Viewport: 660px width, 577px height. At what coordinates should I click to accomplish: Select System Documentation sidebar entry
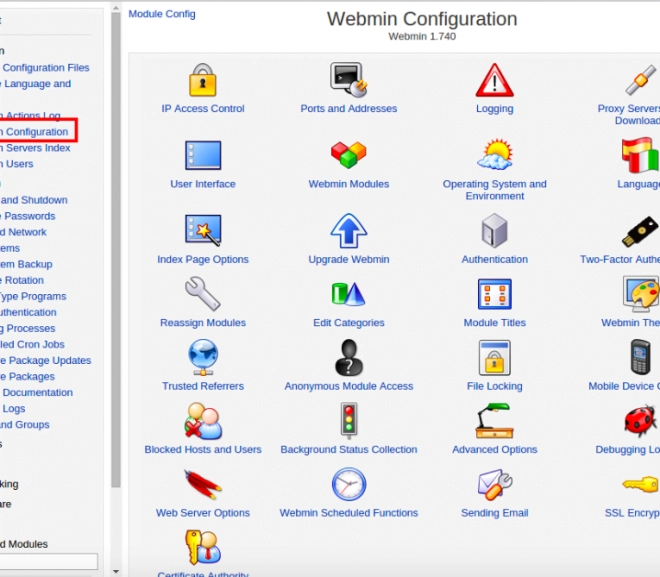pos(36,393)
